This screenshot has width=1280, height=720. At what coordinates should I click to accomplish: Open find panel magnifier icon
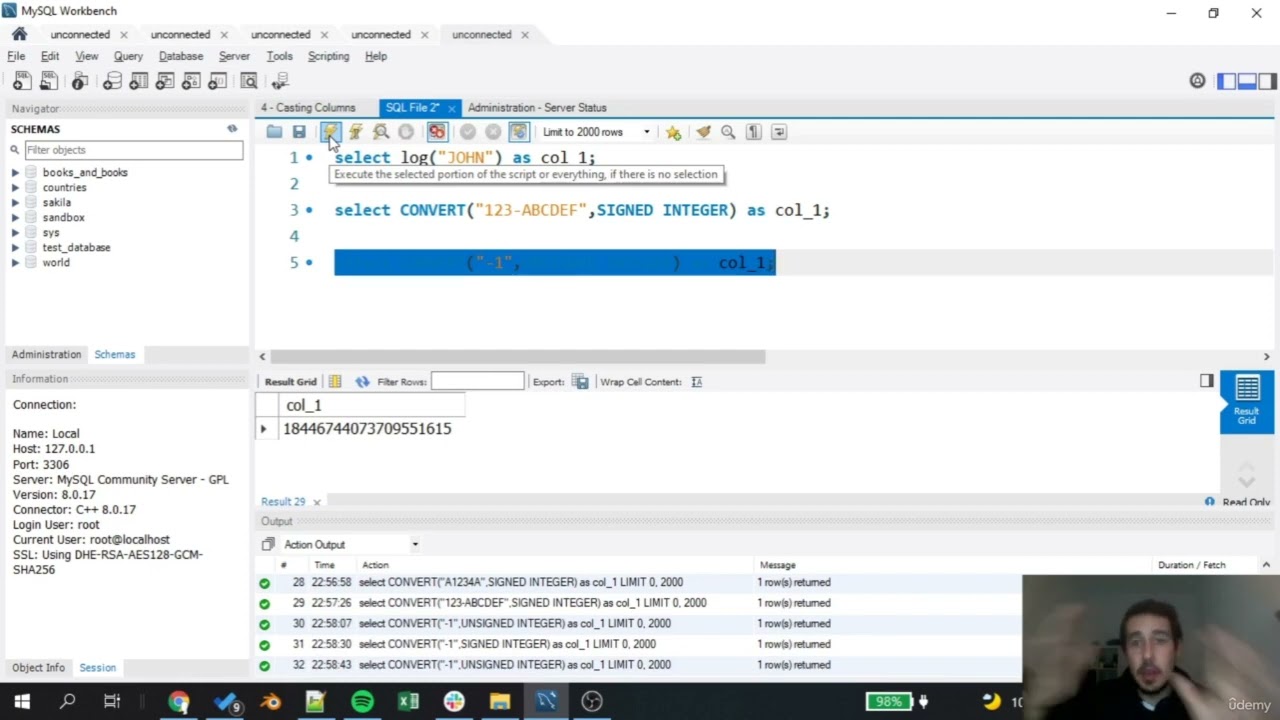click(x=728, y=132)
